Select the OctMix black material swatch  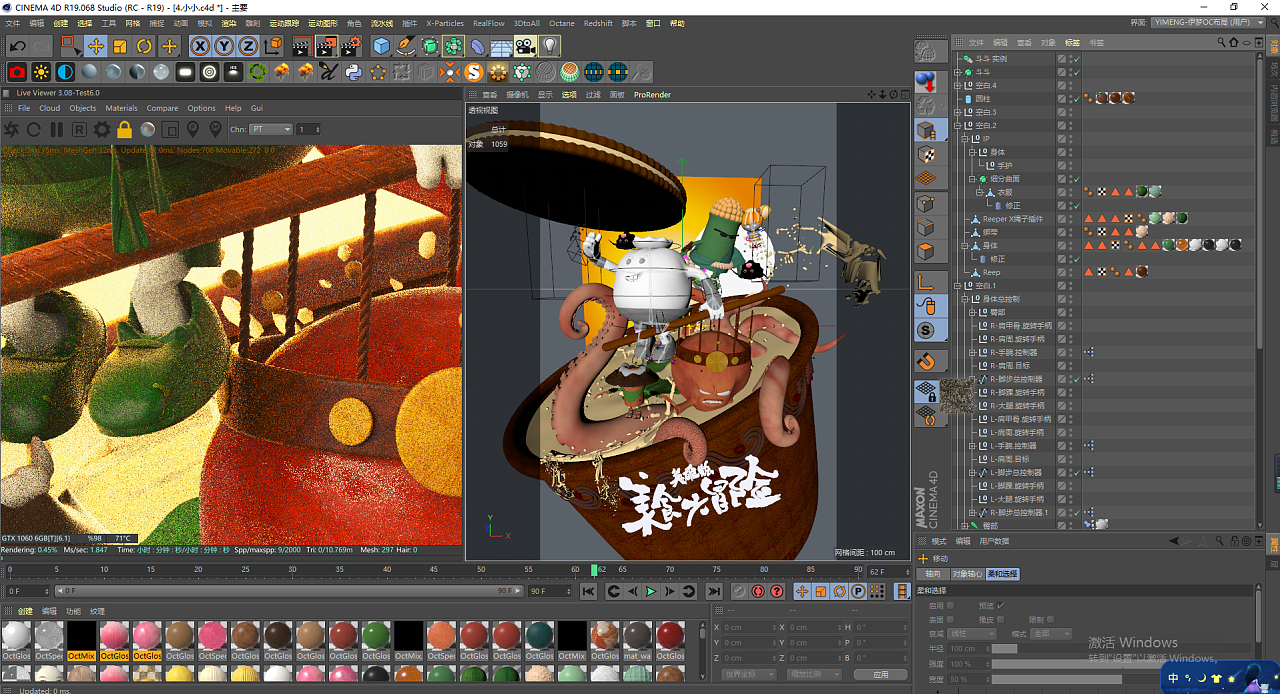[81, 640]
